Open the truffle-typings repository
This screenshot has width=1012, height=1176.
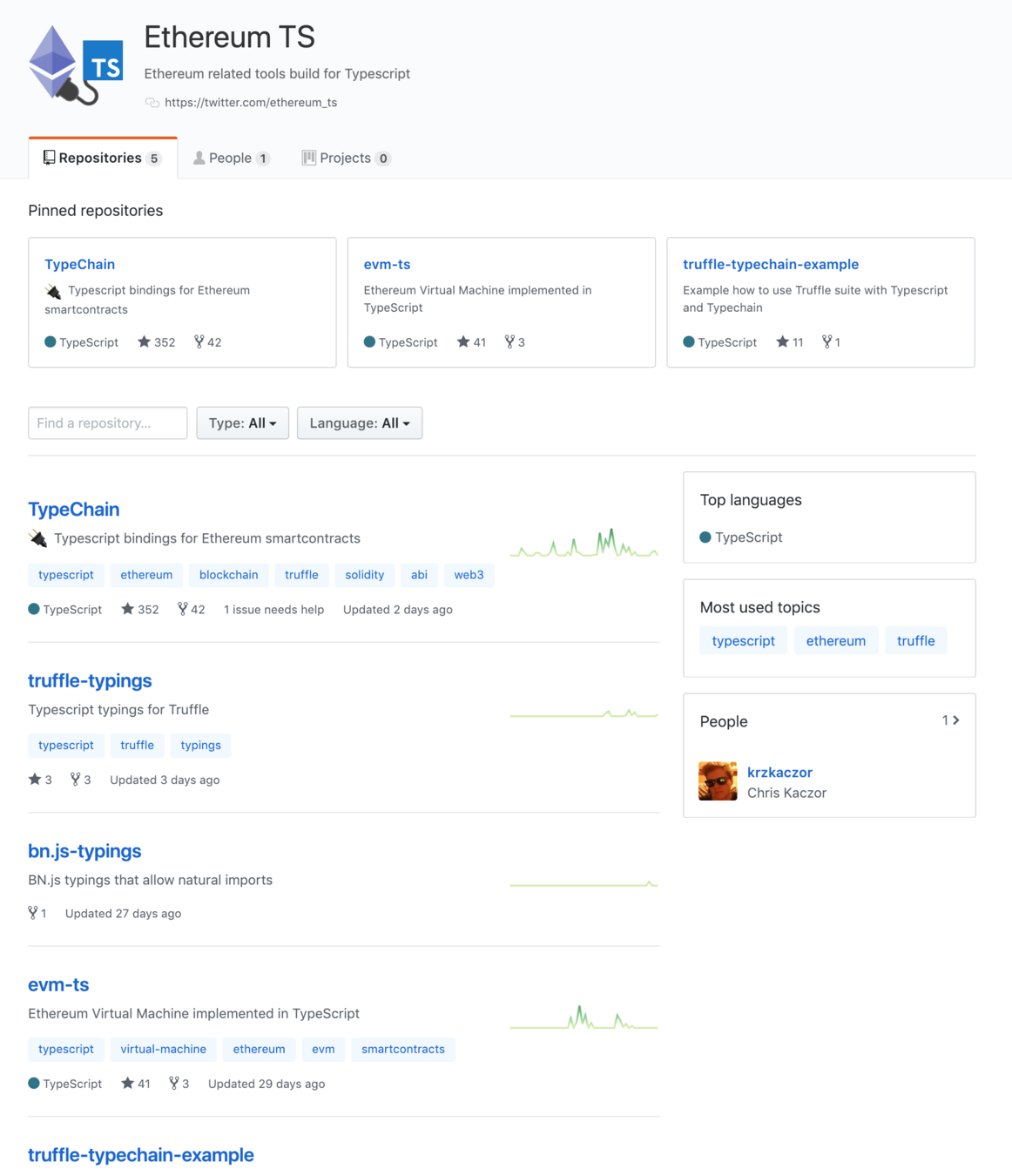[90, 680]
